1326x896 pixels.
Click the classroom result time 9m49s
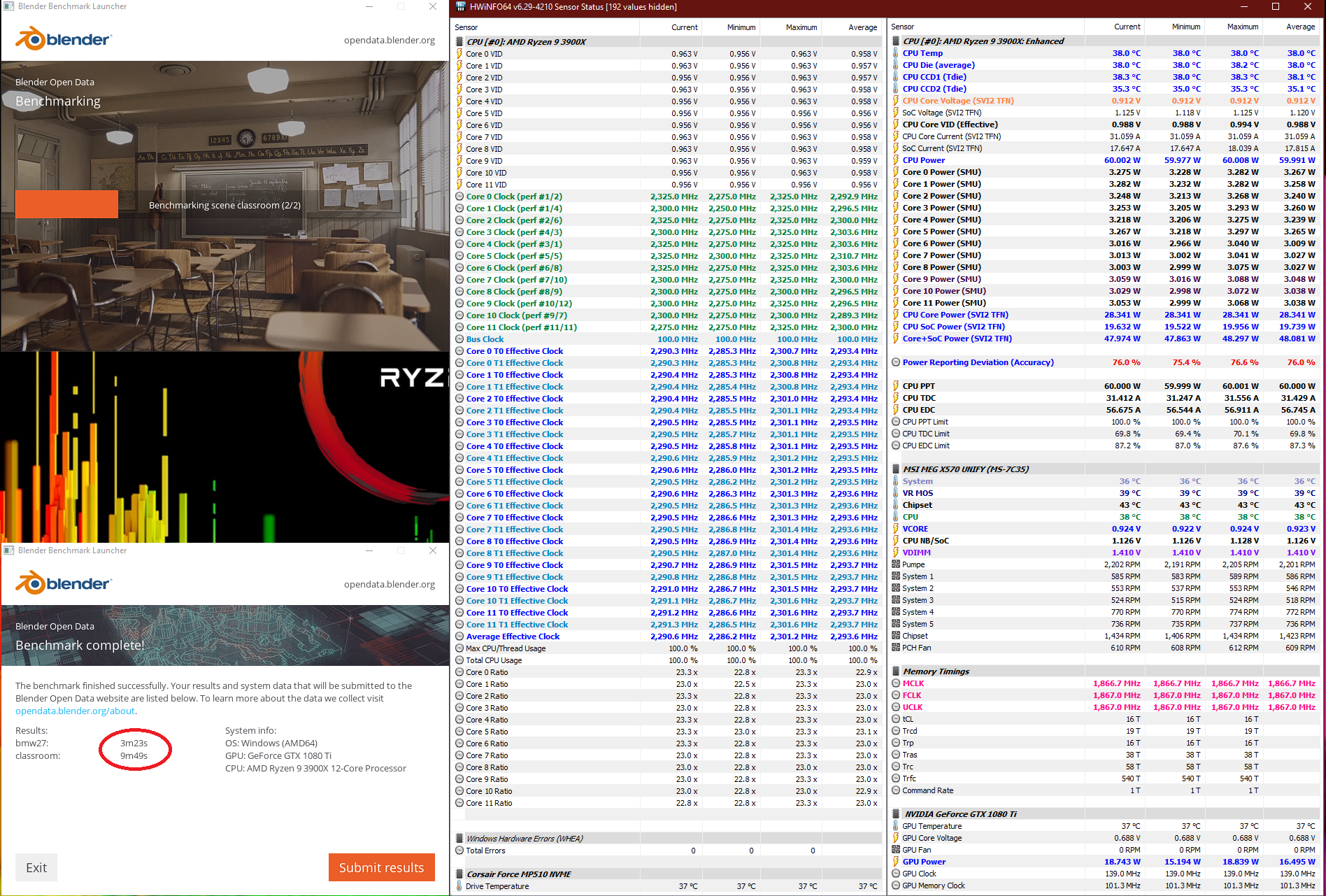pyautogui.click(x=134, y=755)
